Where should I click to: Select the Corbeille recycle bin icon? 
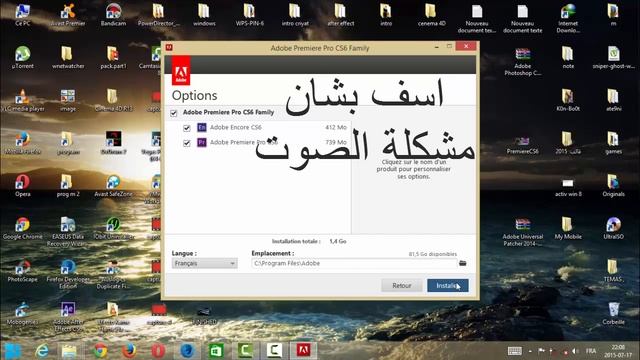point(613,313)
